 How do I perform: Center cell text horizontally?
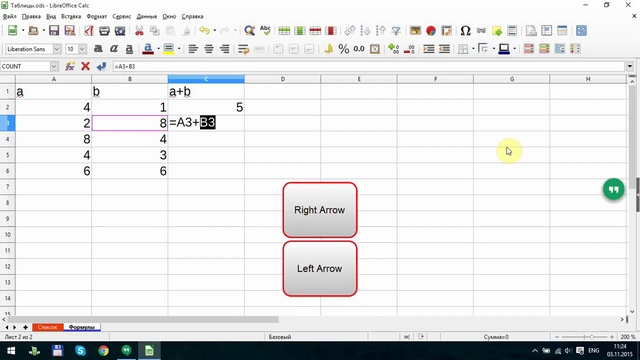point(209,49)
